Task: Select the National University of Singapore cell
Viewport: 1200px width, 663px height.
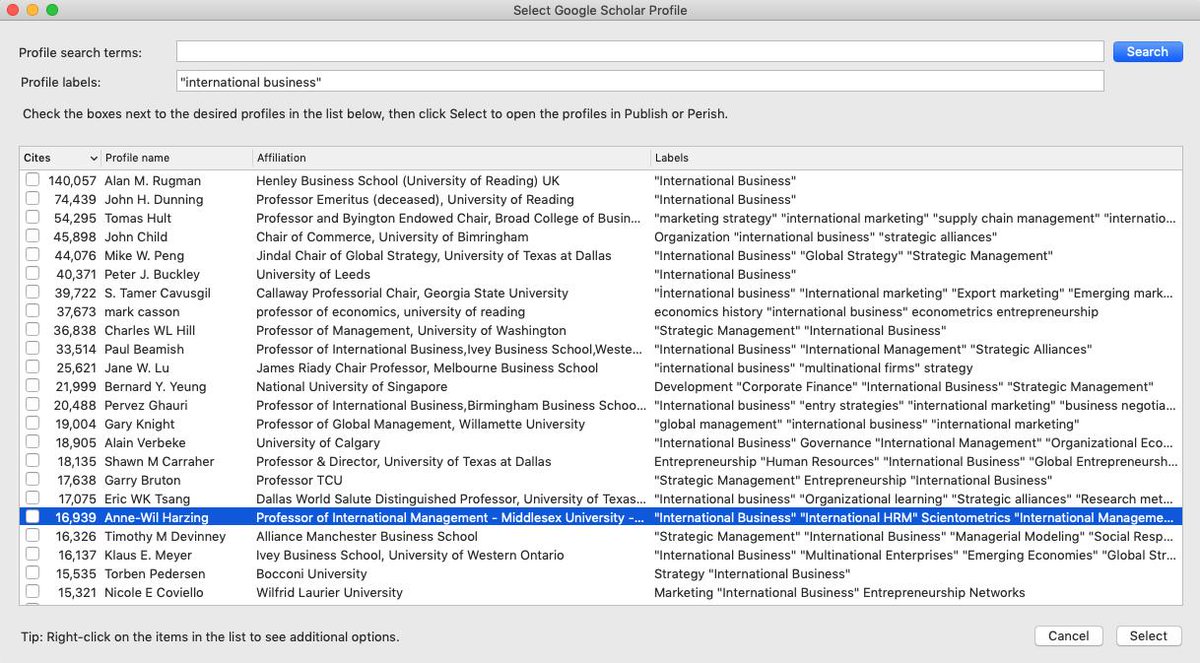Action: [352, 387]
